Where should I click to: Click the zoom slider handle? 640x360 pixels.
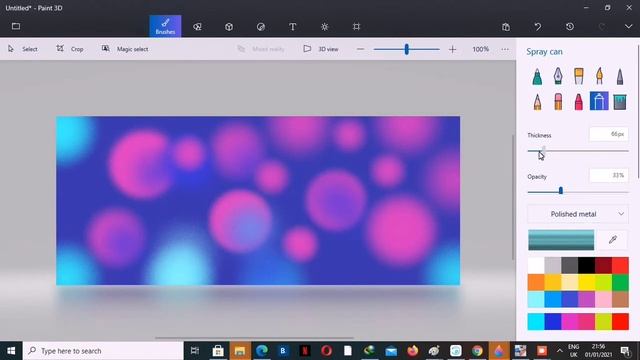pos(407,49)
